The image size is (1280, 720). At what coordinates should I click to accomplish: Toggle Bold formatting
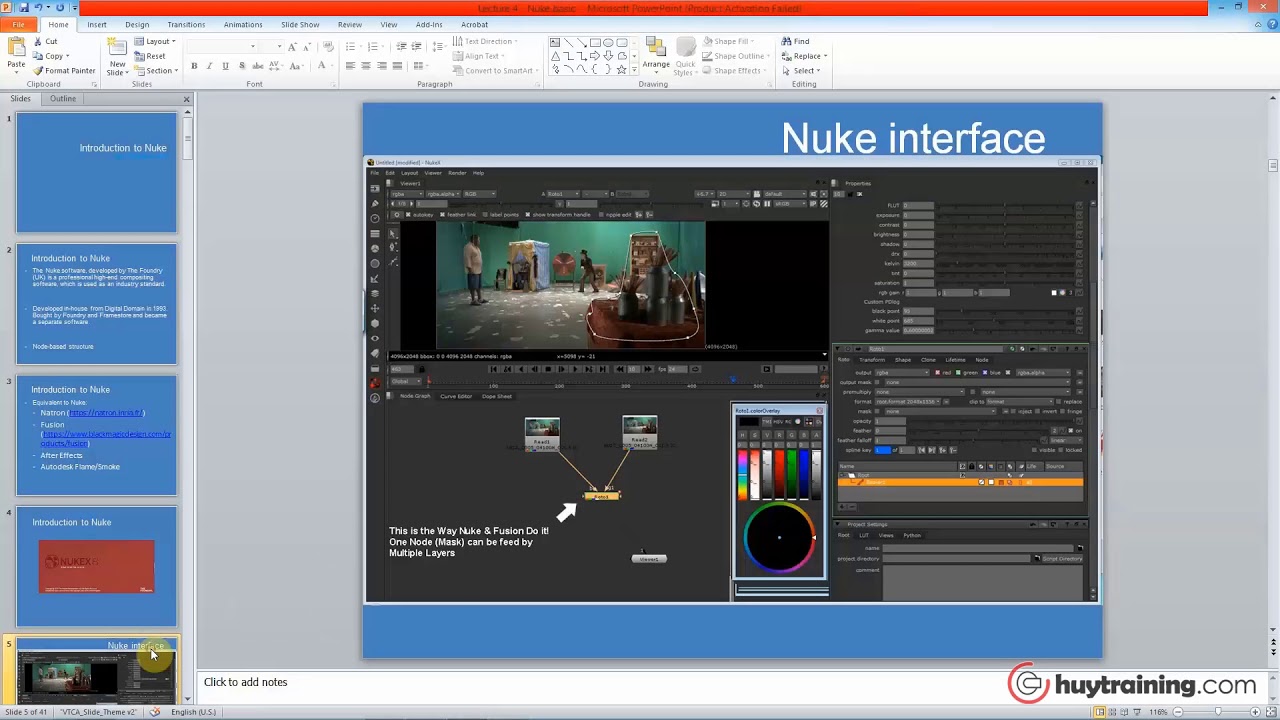coord(194,66)
